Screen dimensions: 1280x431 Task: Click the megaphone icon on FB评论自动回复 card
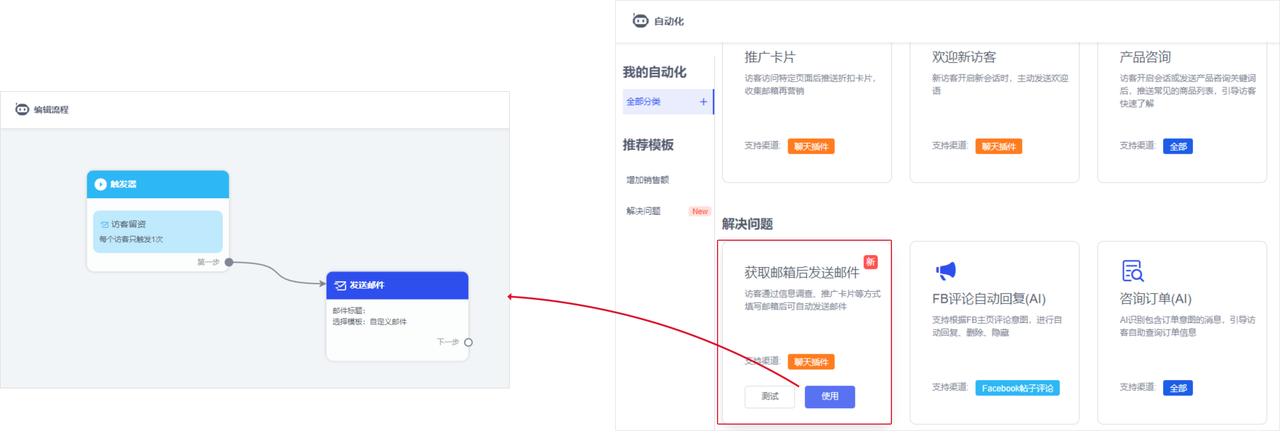pyautogui.click(x=945, y=271)
